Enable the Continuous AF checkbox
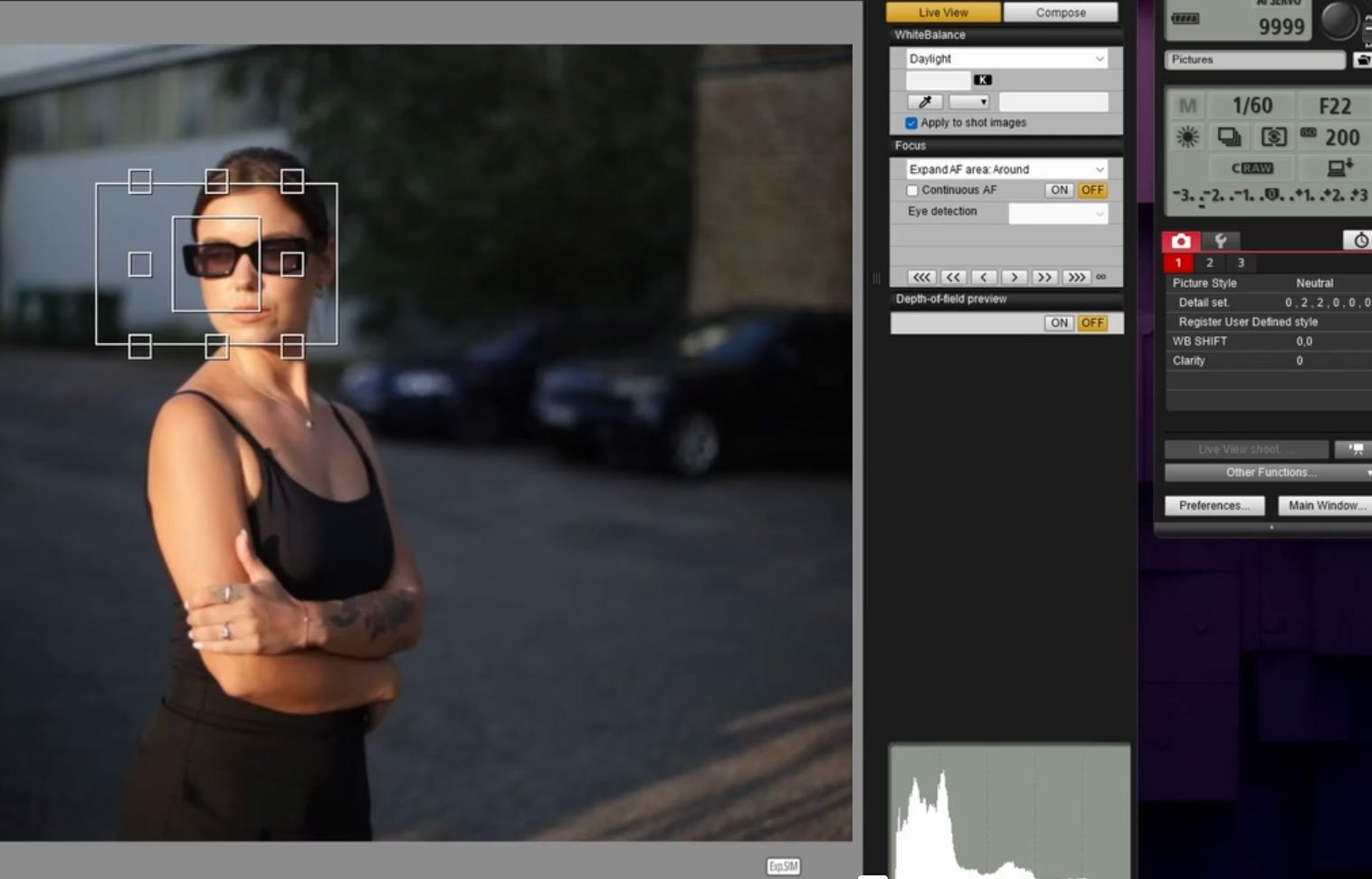This screenshot has width=1372, height=879. (912, 190)
